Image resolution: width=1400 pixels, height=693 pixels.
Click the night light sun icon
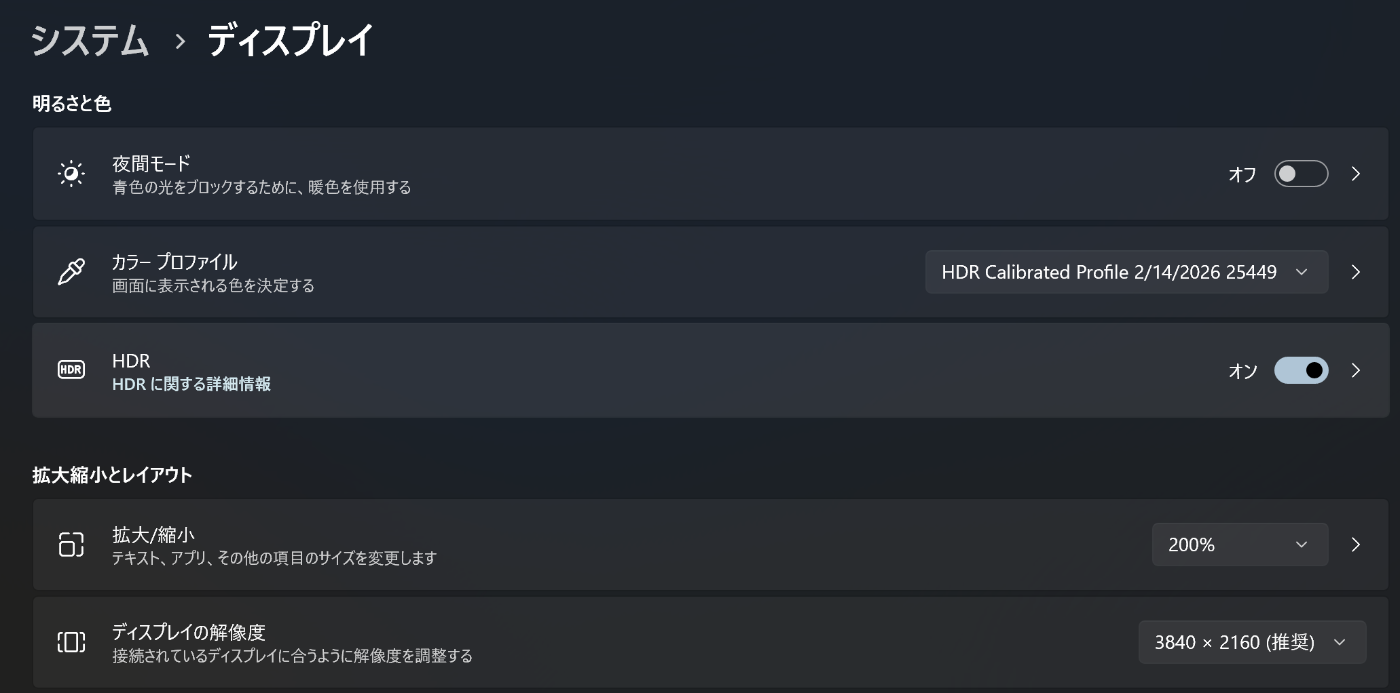(71, 174)
